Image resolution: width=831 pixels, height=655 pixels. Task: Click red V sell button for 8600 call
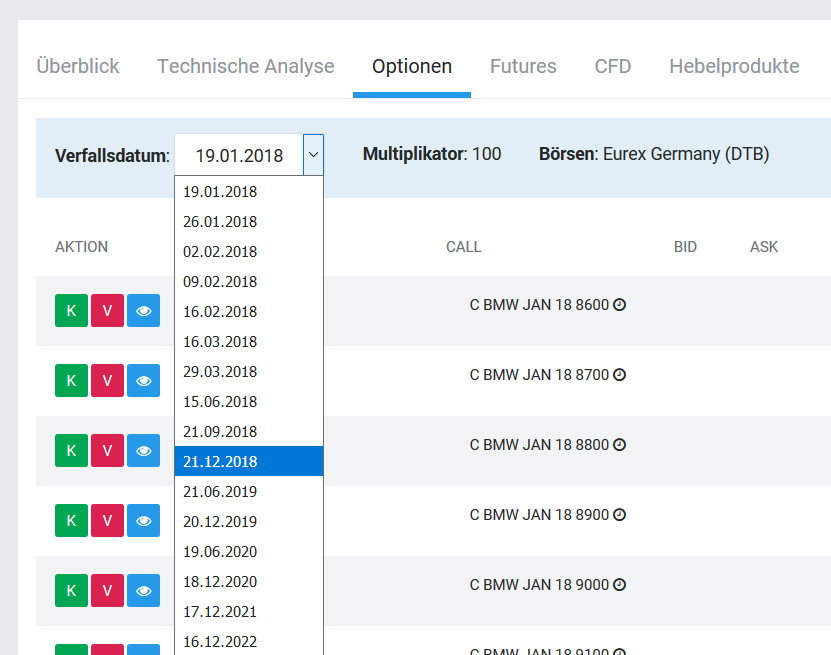tap(108, 311)
